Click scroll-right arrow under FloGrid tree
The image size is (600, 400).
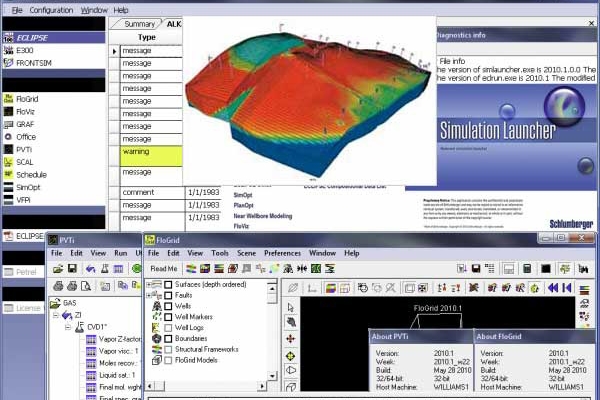[262, 386]
